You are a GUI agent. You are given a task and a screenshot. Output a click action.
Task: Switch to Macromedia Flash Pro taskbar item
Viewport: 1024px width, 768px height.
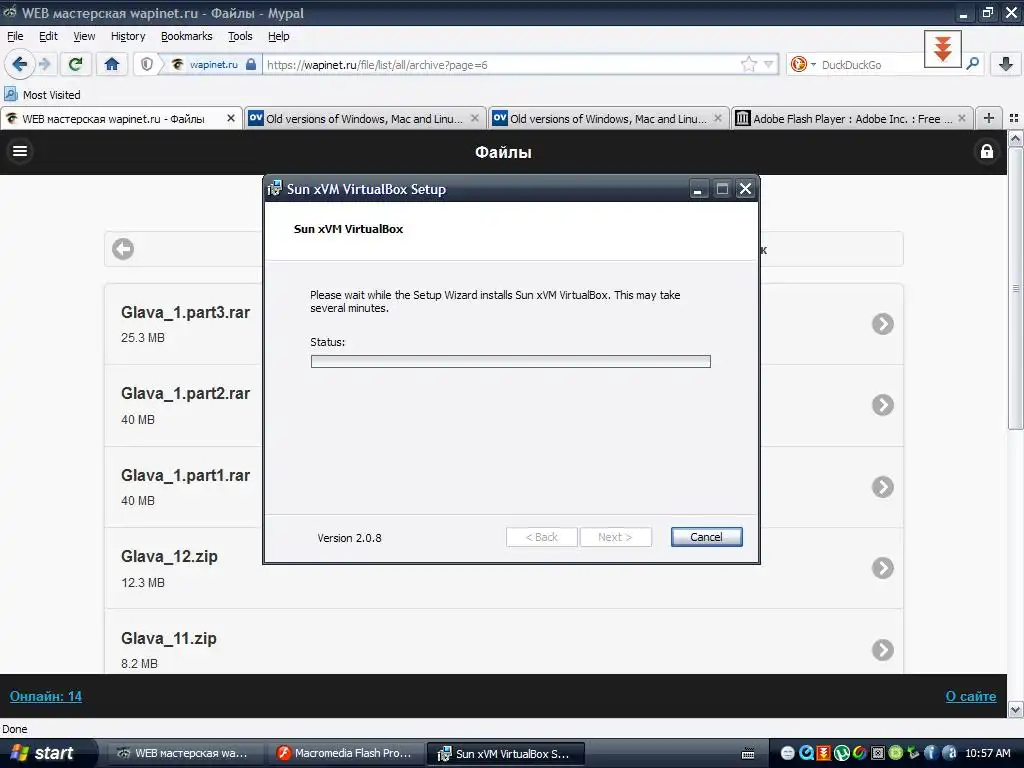click(345, 753)
